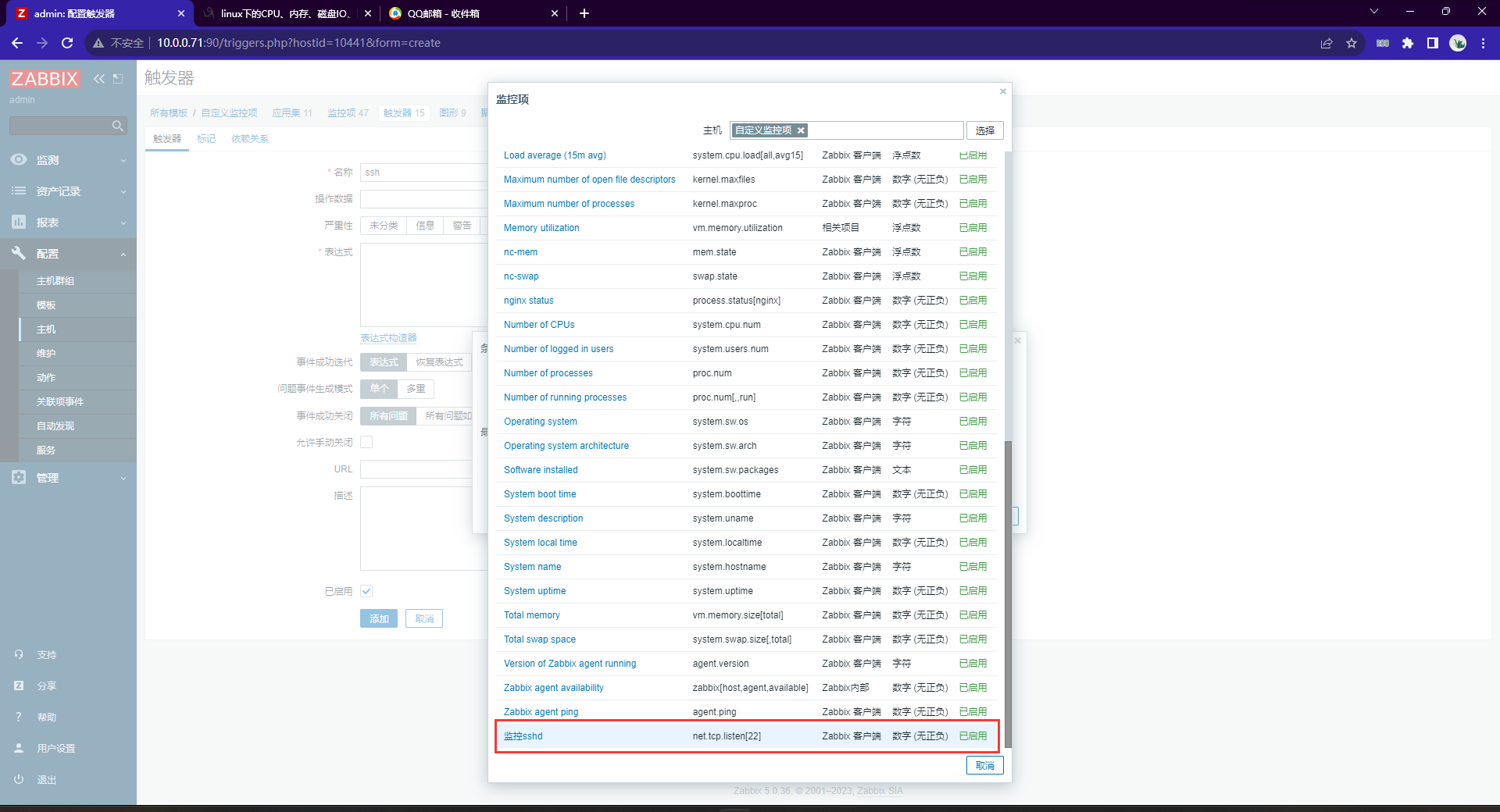Switch to the QQ邮箱 browser tab
The image size is (1500, 812).
click(x=469, y=13)
